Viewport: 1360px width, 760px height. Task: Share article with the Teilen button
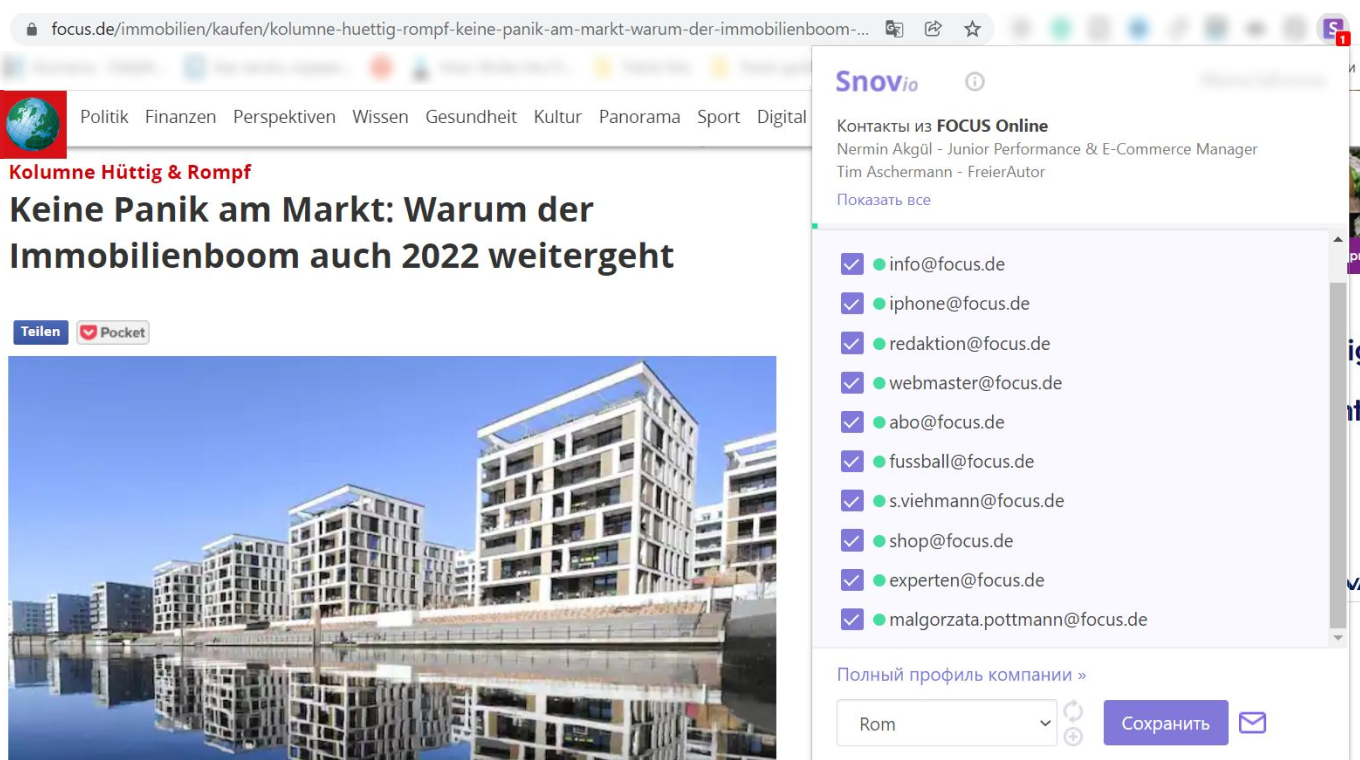(x=40, y=332)
